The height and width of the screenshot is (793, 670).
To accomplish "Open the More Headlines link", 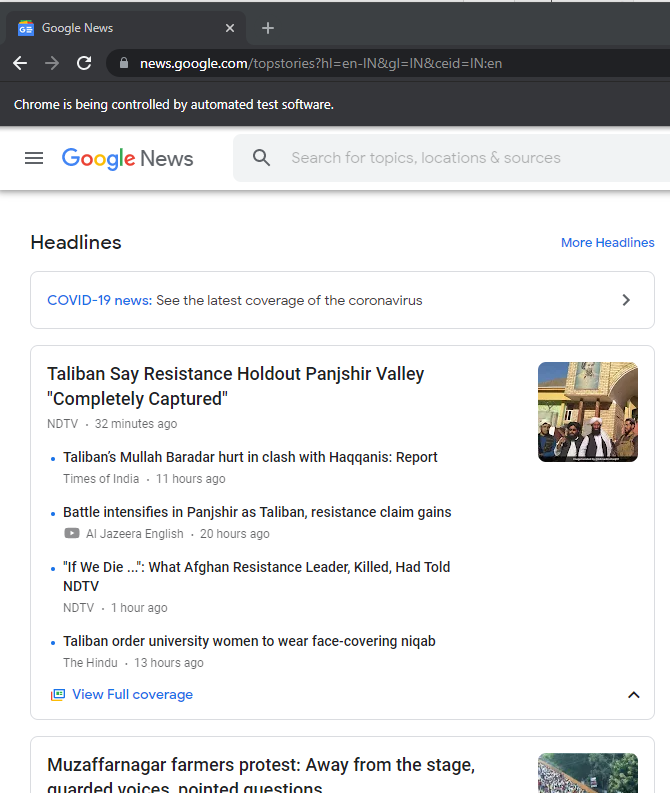I will 607,243.
